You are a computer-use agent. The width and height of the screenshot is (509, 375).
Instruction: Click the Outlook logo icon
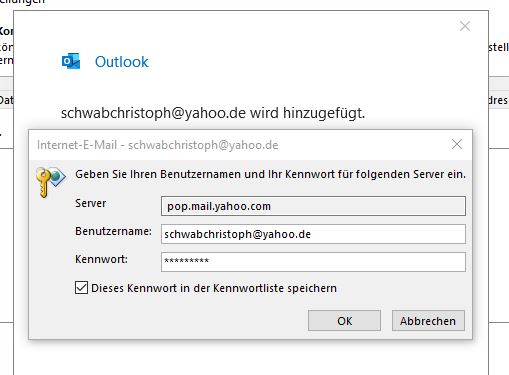(71, 61)
